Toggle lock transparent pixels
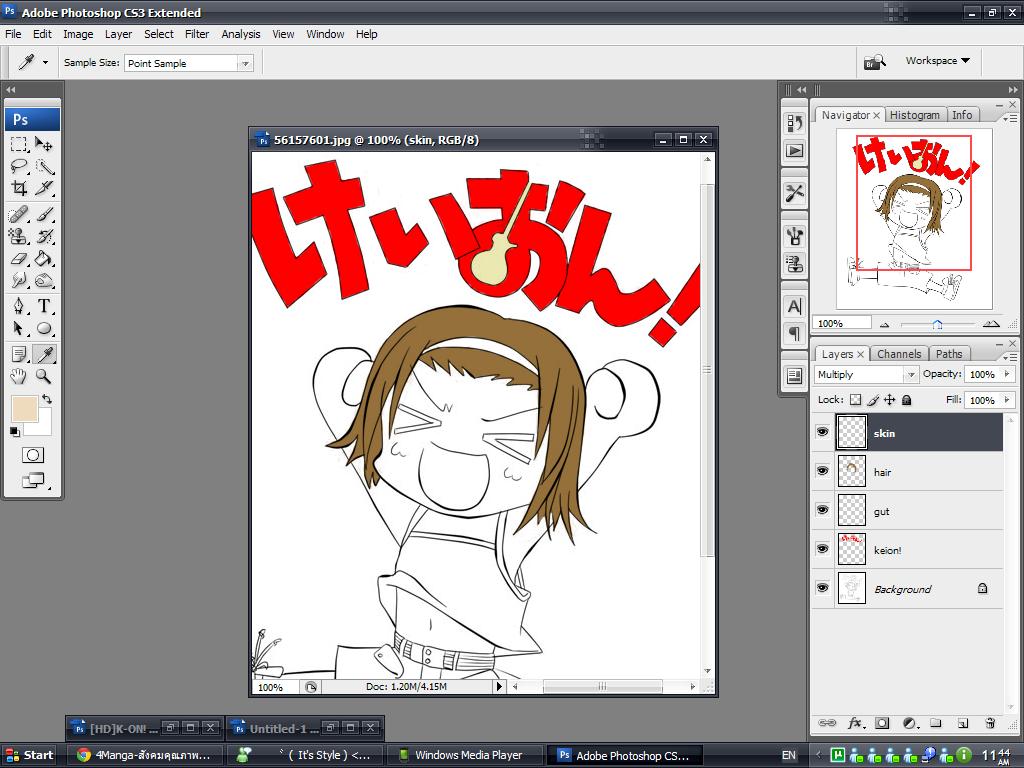Screen dimensions: 1024x768 [856, 400]
